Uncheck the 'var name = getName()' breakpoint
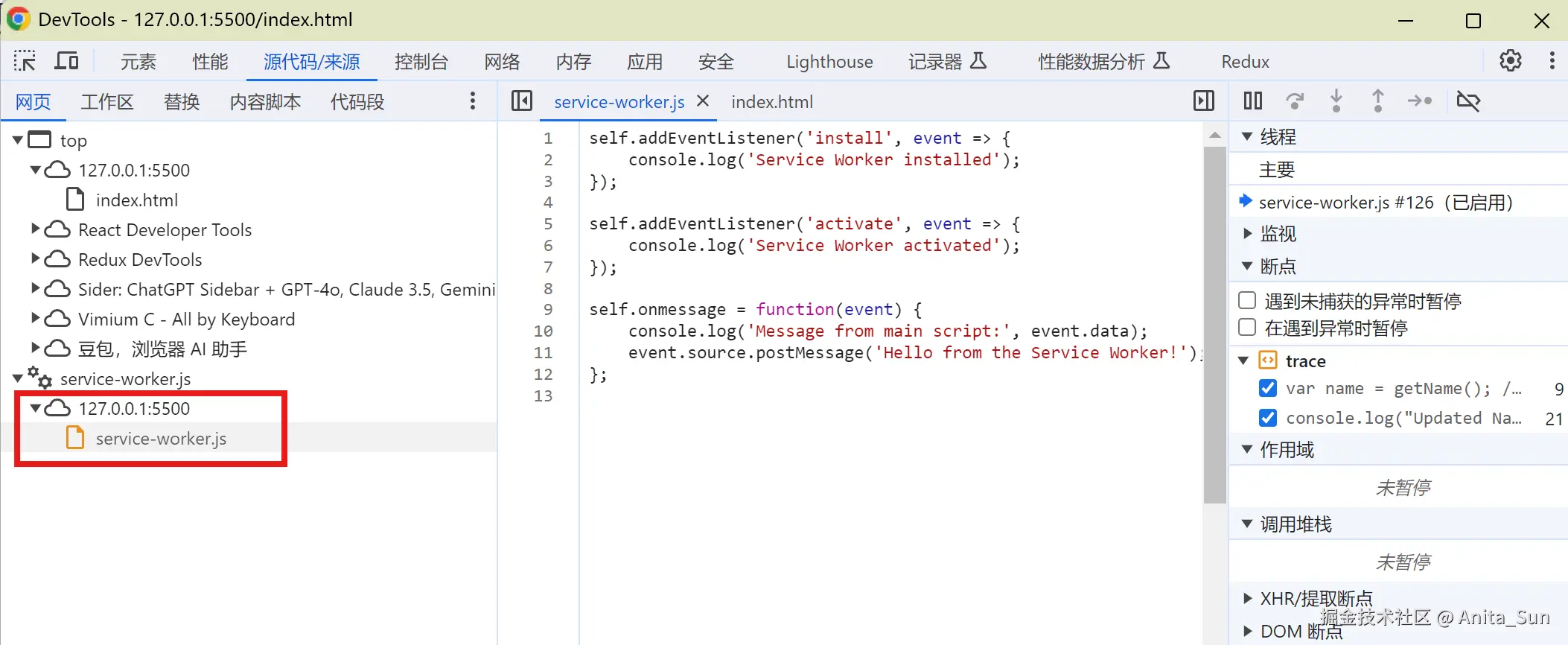The width and height of the screenshot is (1568, 645). pyautogui.click(x=1268, y=388)
